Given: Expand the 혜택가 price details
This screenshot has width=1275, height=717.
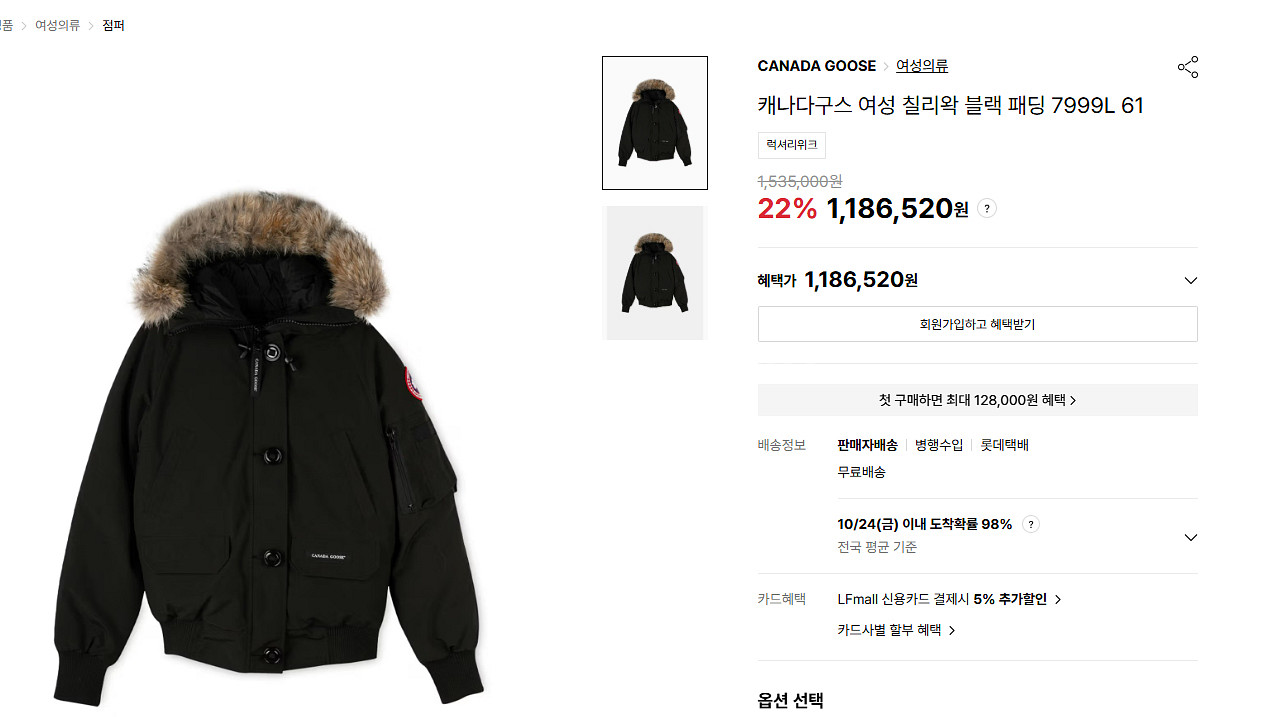Looking at the screenshot, I should point(1190,280).
